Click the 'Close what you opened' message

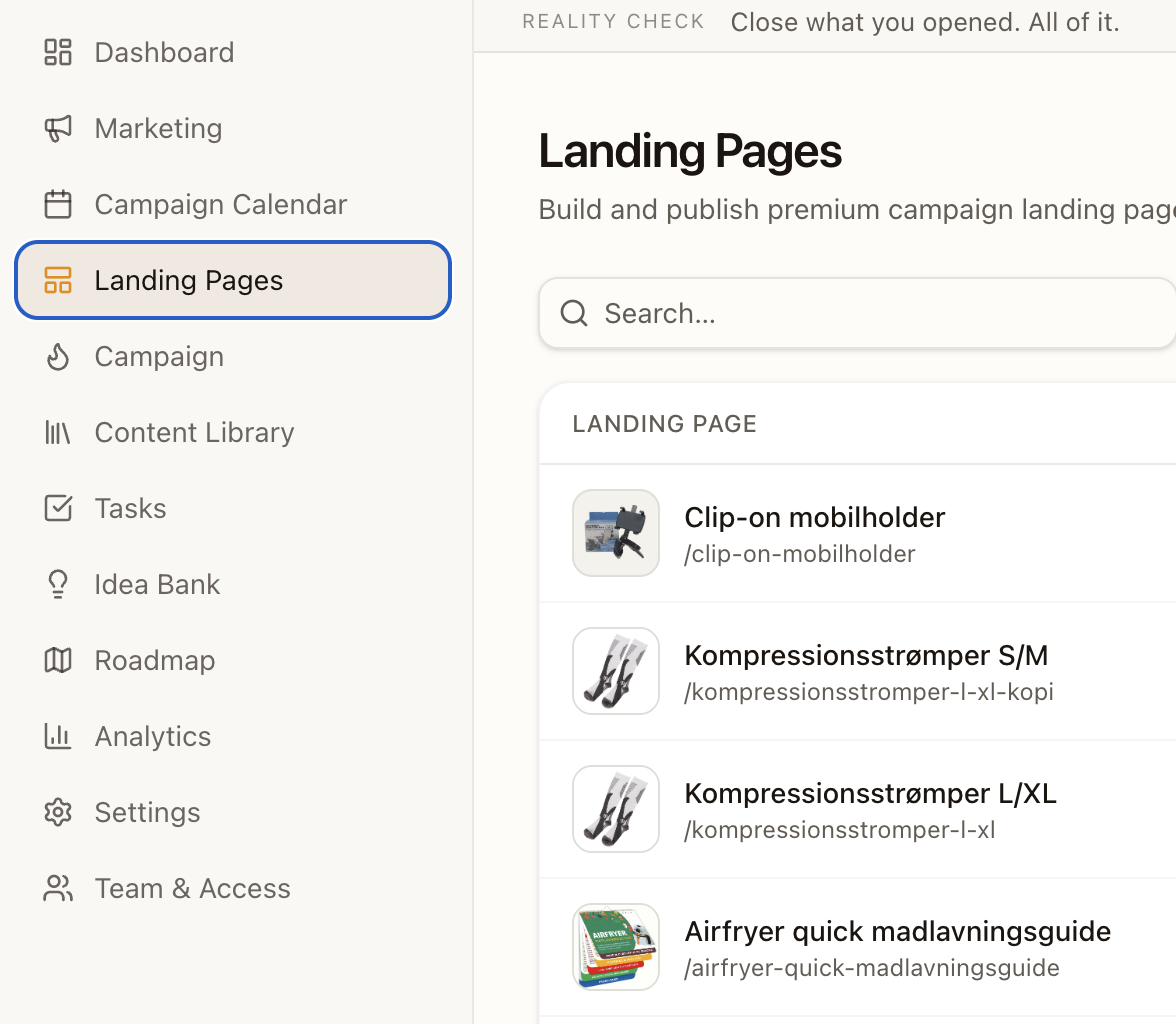click(x=925, y=22)
